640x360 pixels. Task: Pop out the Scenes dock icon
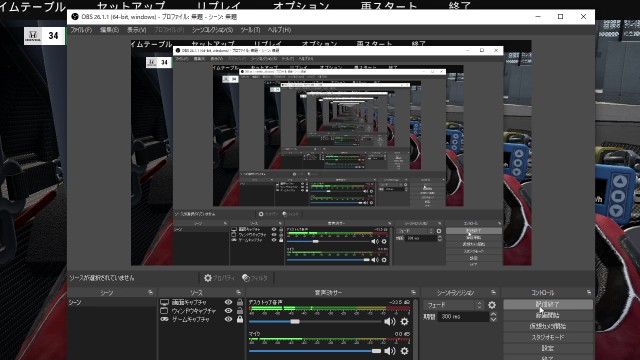pos(150,293)
